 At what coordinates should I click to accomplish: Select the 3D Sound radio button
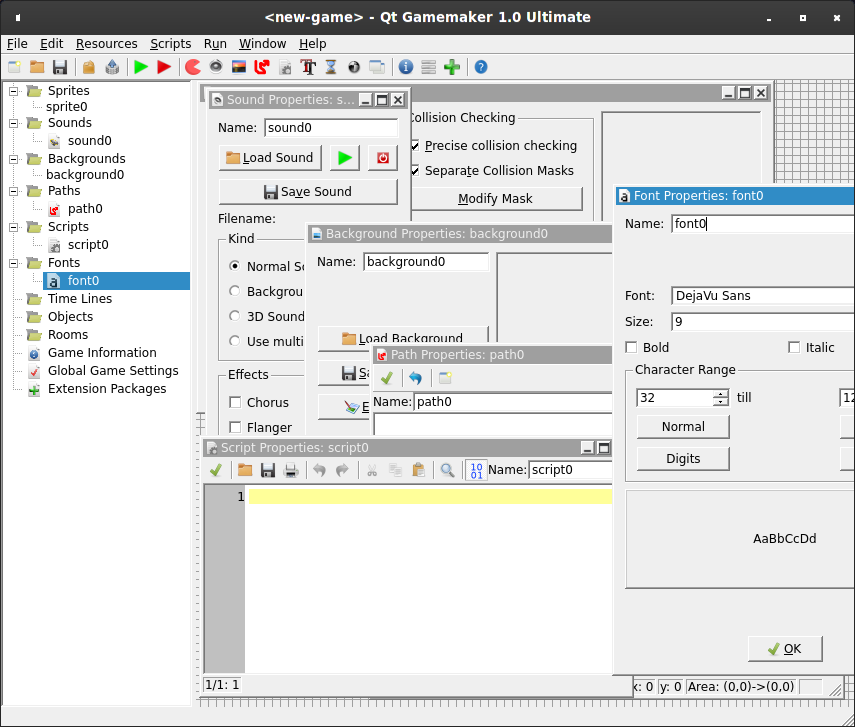234,316
